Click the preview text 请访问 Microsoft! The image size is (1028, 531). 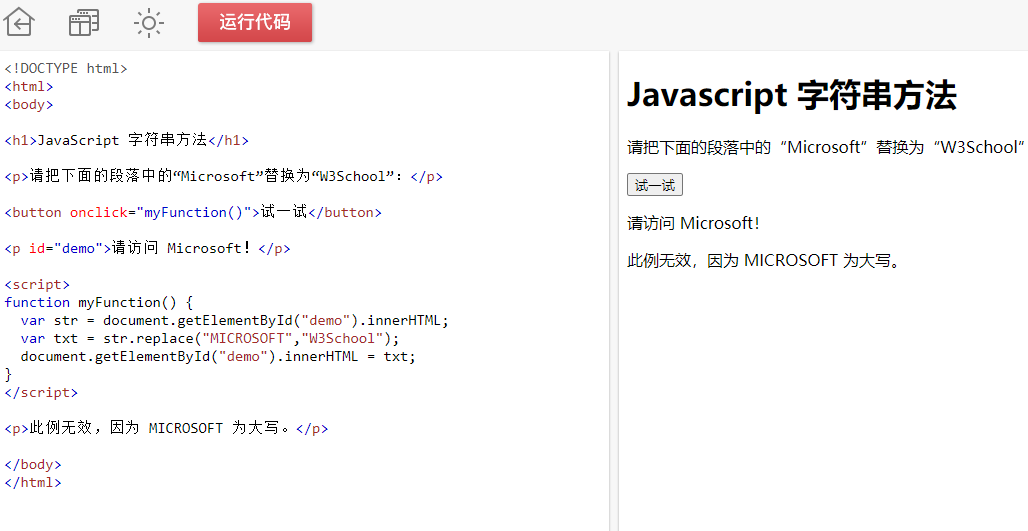coord(693,224)
